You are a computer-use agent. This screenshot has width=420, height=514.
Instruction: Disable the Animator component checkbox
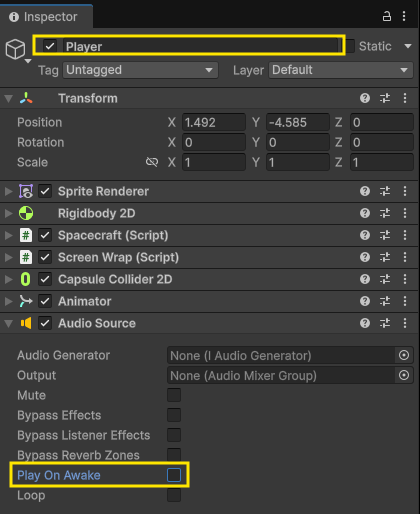[x=45, y=301]
